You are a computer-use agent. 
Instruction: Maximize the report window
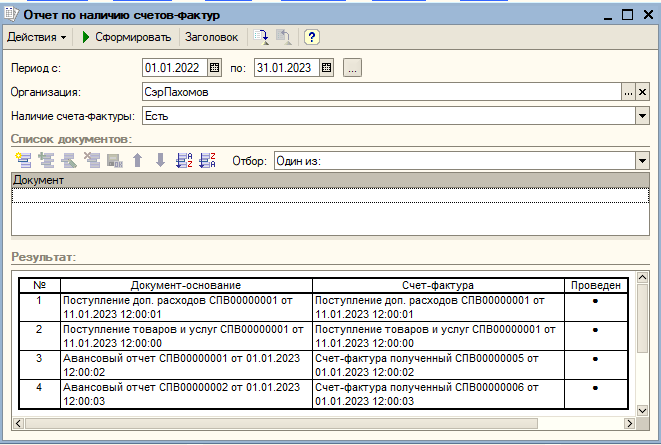pos(628,15)
